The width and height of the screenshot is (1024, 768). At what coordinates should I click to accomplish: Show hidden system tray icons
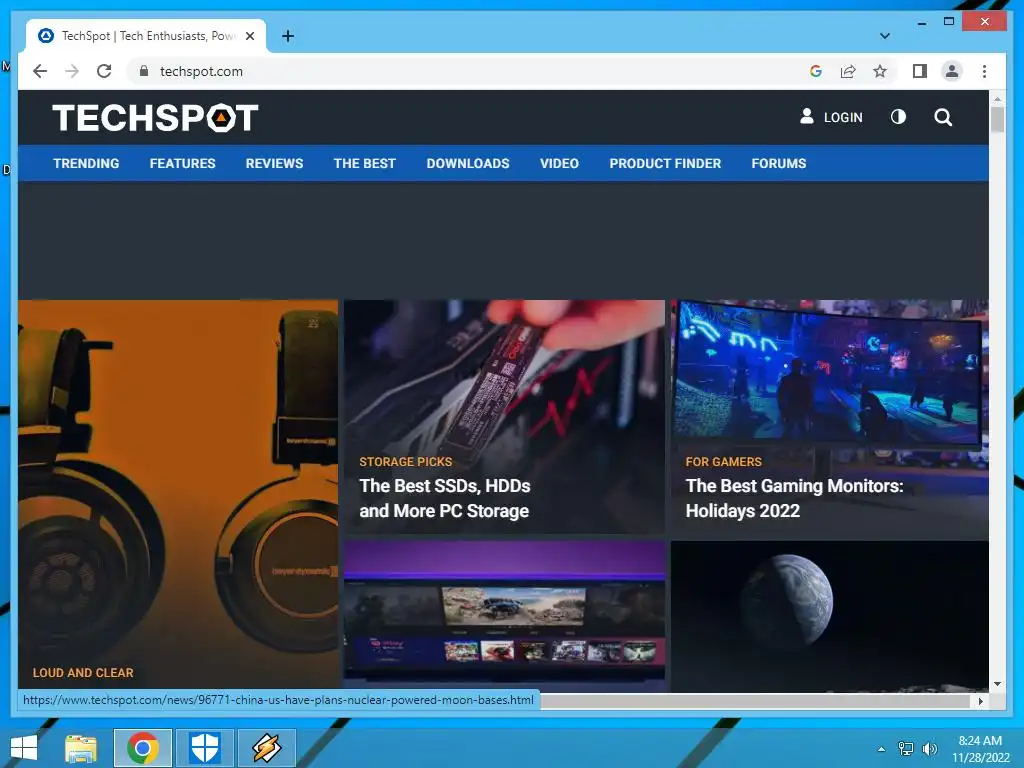tap(881, 749)
